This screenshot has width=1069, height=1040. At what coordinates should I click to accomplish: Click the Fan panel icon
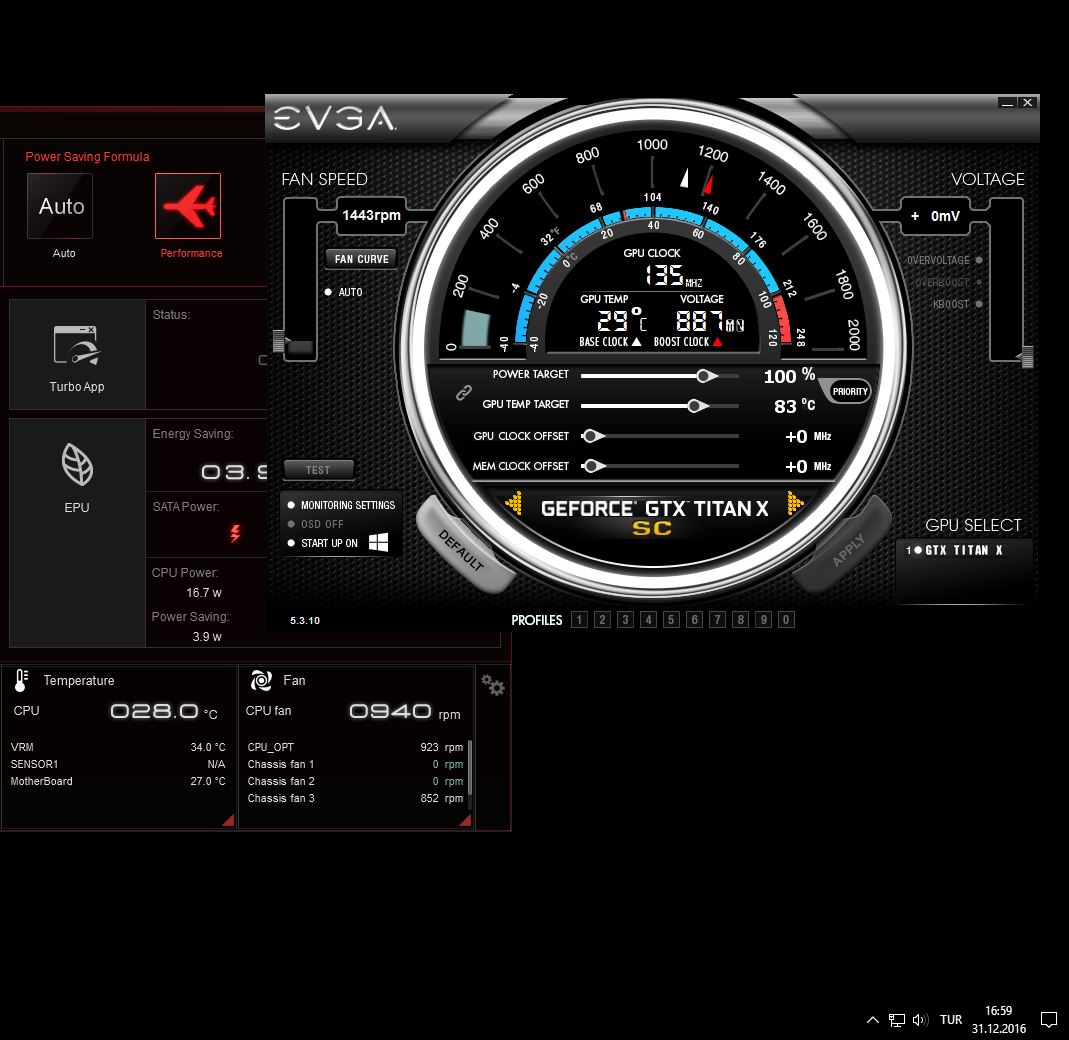261,680
